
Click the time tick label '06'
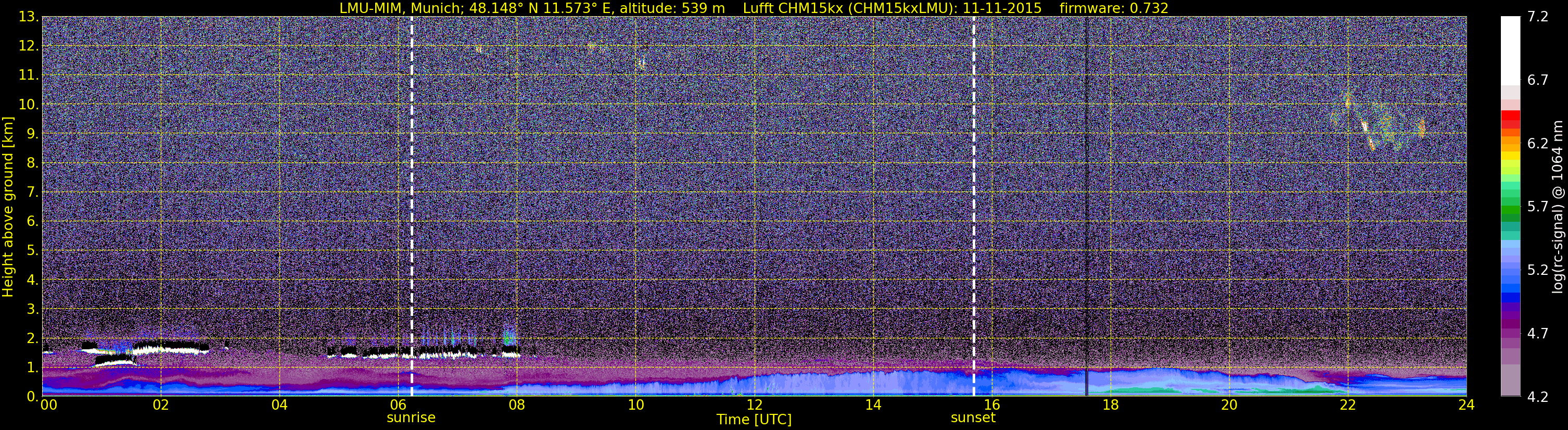(x=398, y=405)
